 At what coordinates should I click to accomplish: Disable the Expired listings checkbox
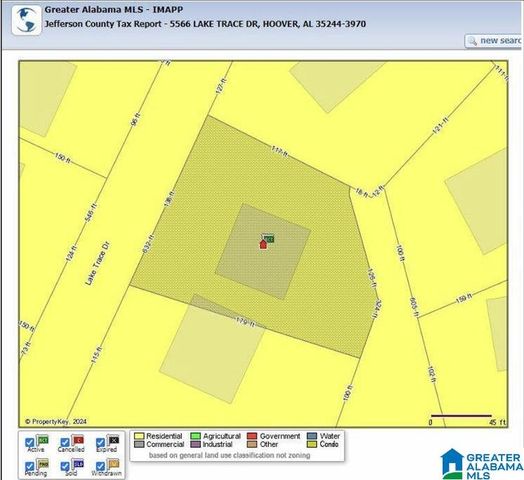100,443
